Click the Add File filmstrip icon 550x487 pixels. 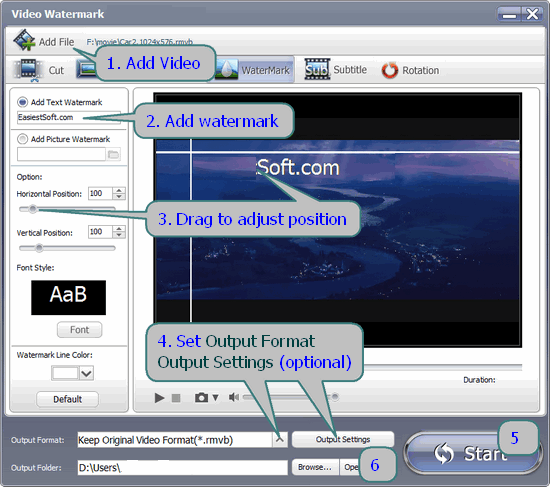(x=24, y=40)
